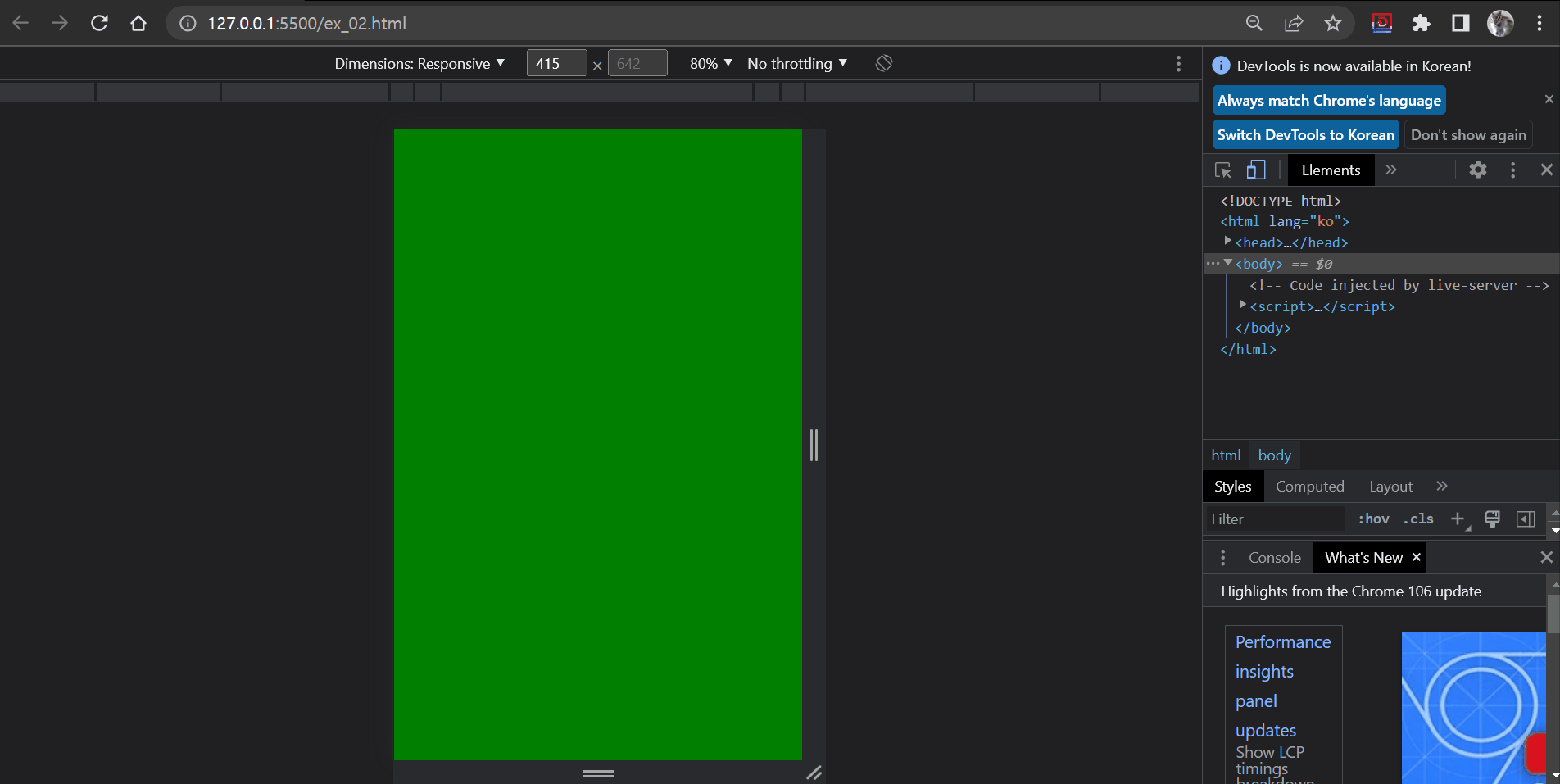Screen dimensions: 1560x784
Task: Switch to the Layout tab
Action: (1390, 486)
